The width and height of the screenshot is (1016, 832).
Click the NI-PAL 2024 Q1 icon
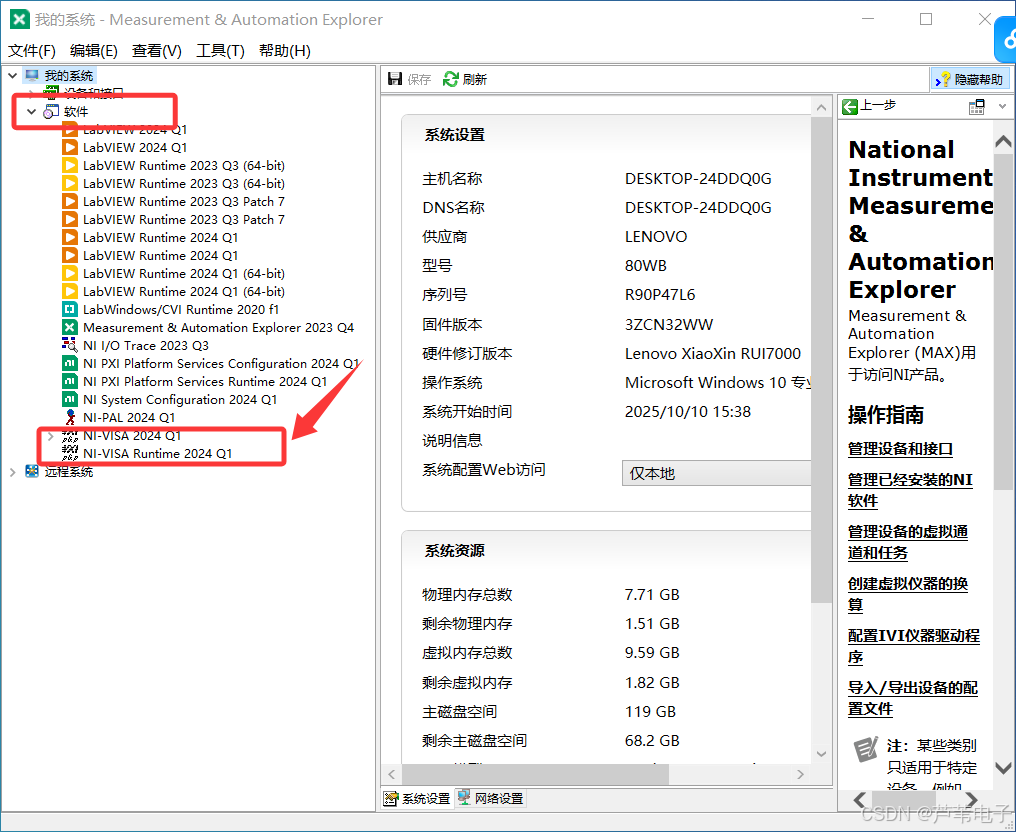point(70,417)
